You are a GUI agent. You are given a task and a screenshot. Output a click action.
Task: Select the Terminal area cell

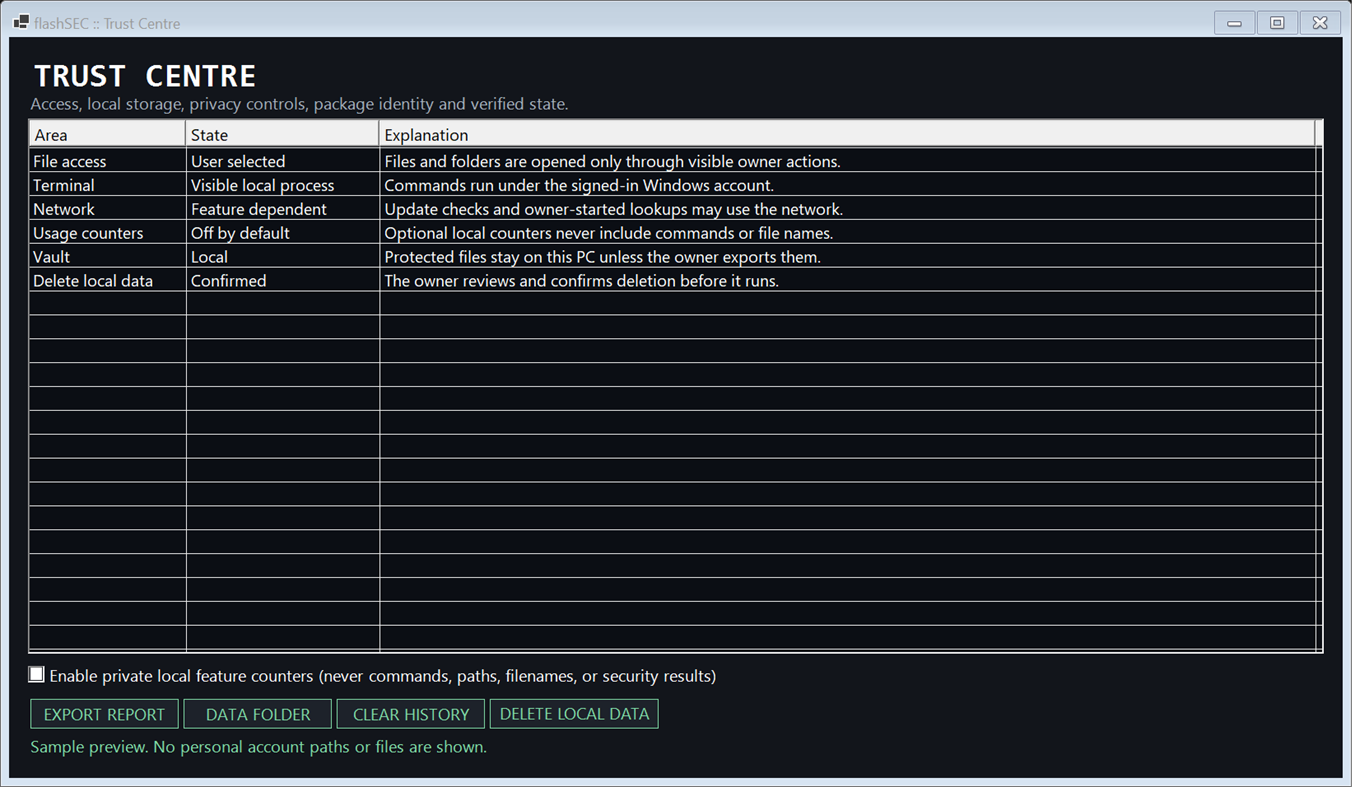coord(108,185)
